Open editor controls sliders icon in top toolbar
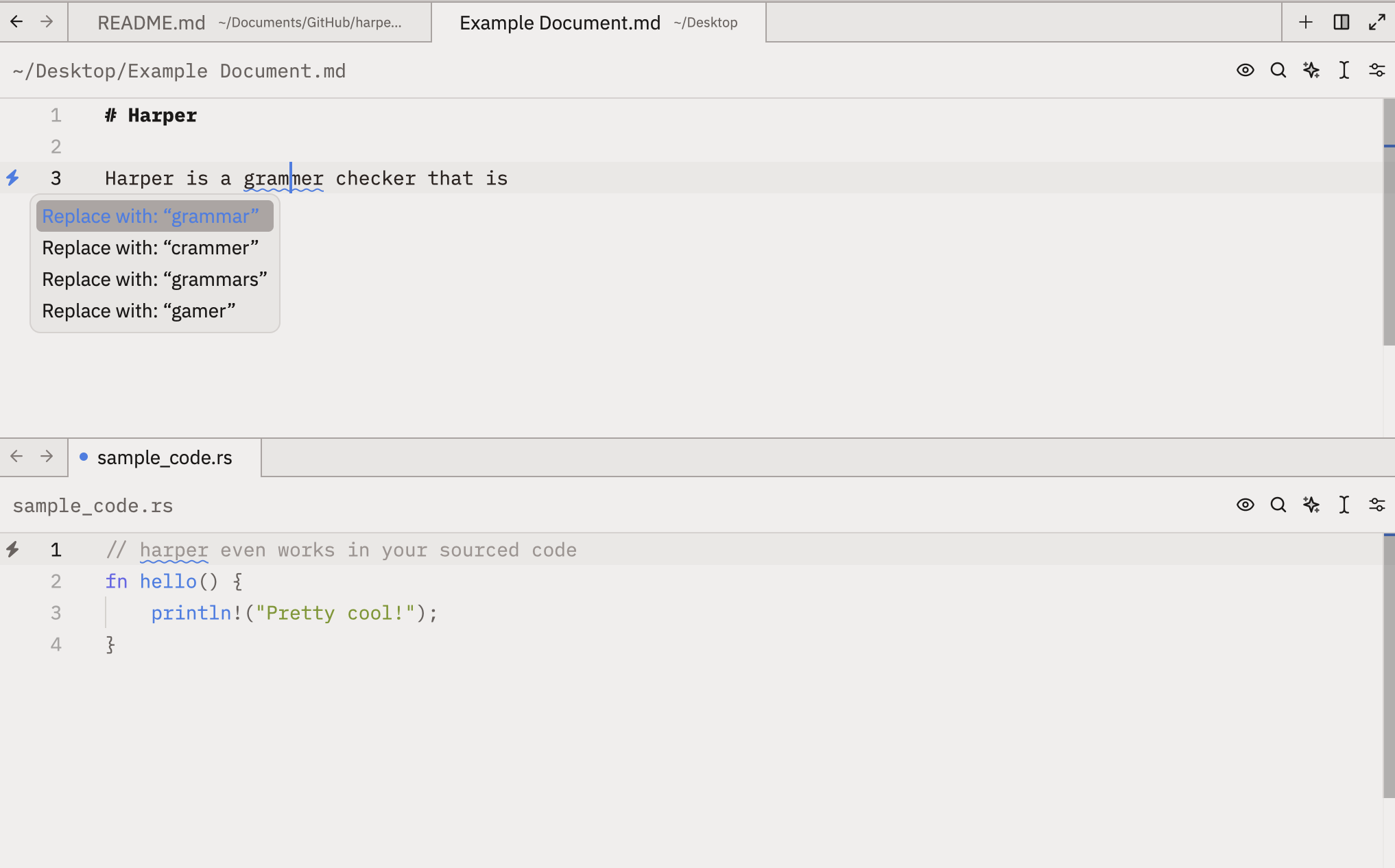This screenshot has height=868, width=1395. (1377, 70)
